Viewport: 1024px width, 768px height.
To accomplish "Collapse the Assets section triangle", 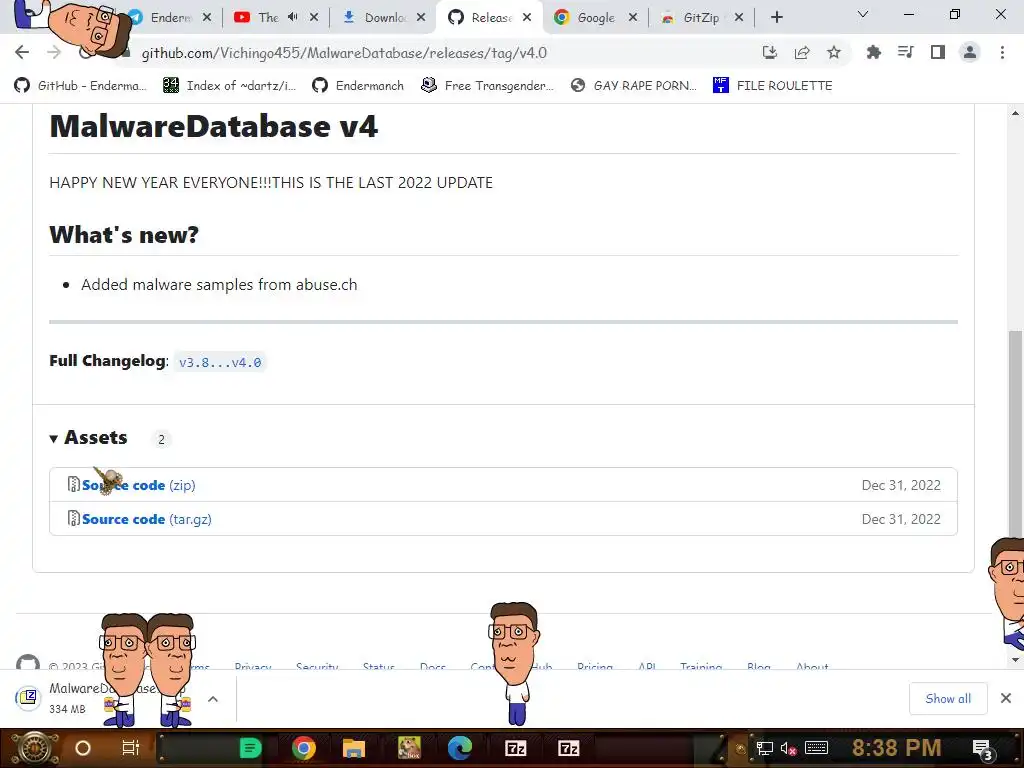I will [54, 439].
